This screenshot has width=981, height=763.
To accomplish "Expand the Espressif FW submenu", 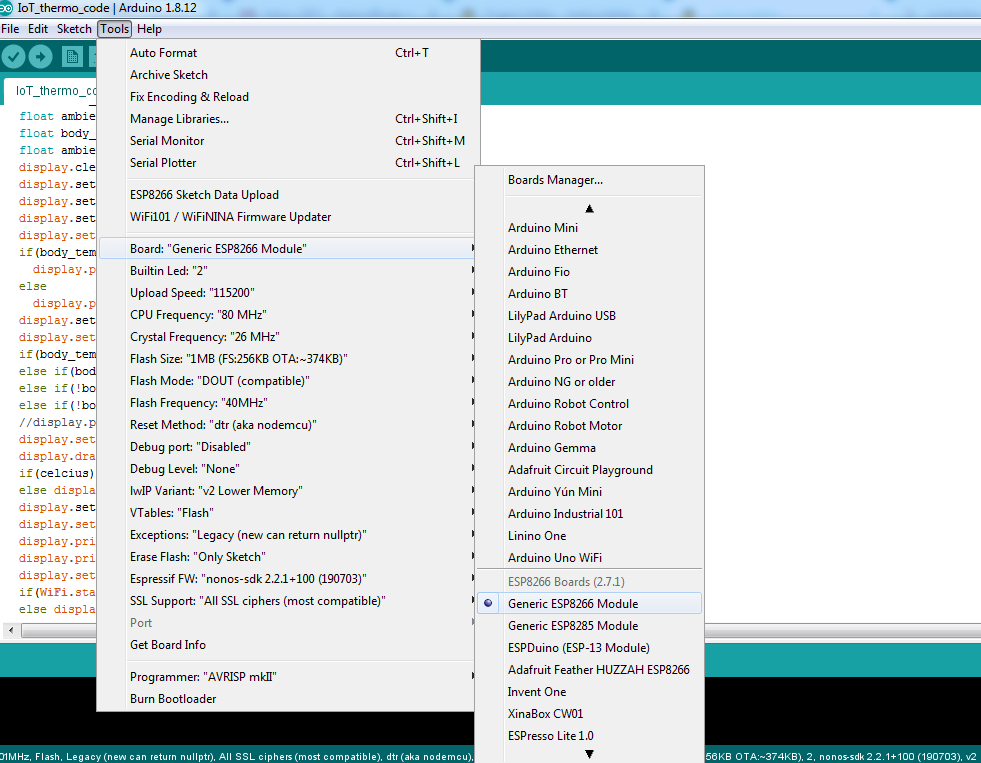I will pos(288,579).
